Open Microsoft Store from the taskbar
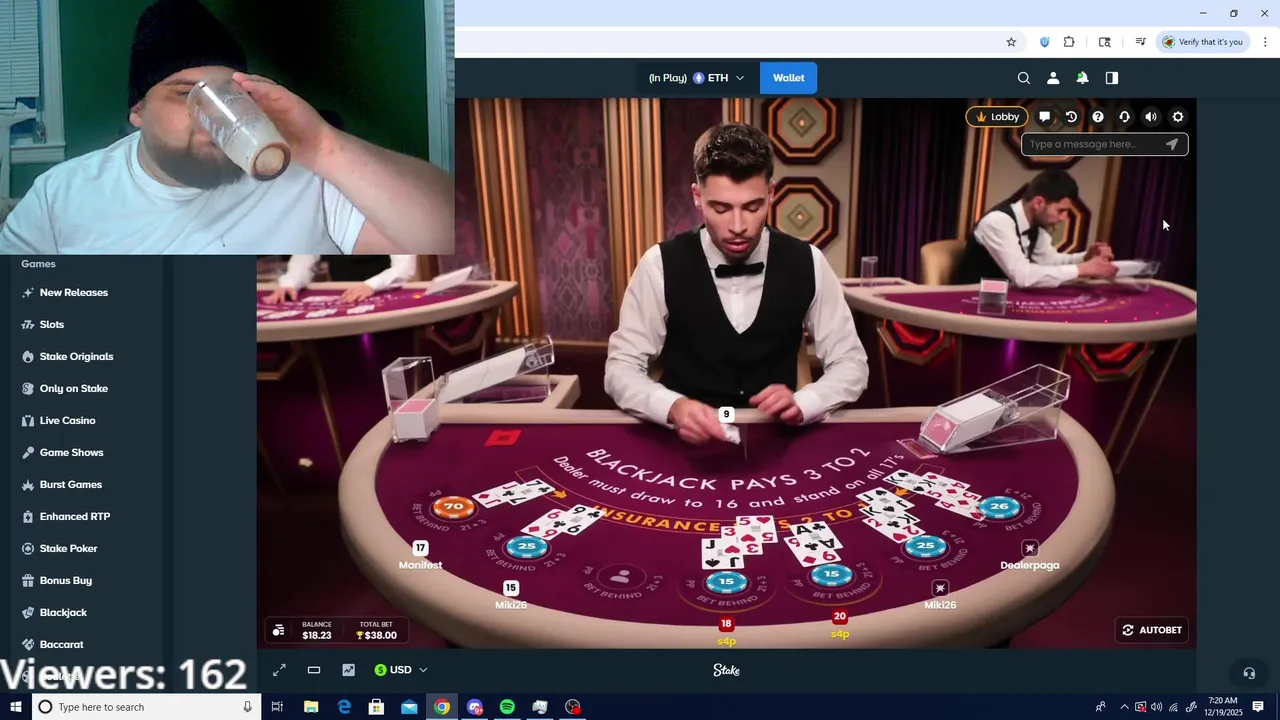The height and width of the screenshot is (720, 1280). click(x=376, y=707)
